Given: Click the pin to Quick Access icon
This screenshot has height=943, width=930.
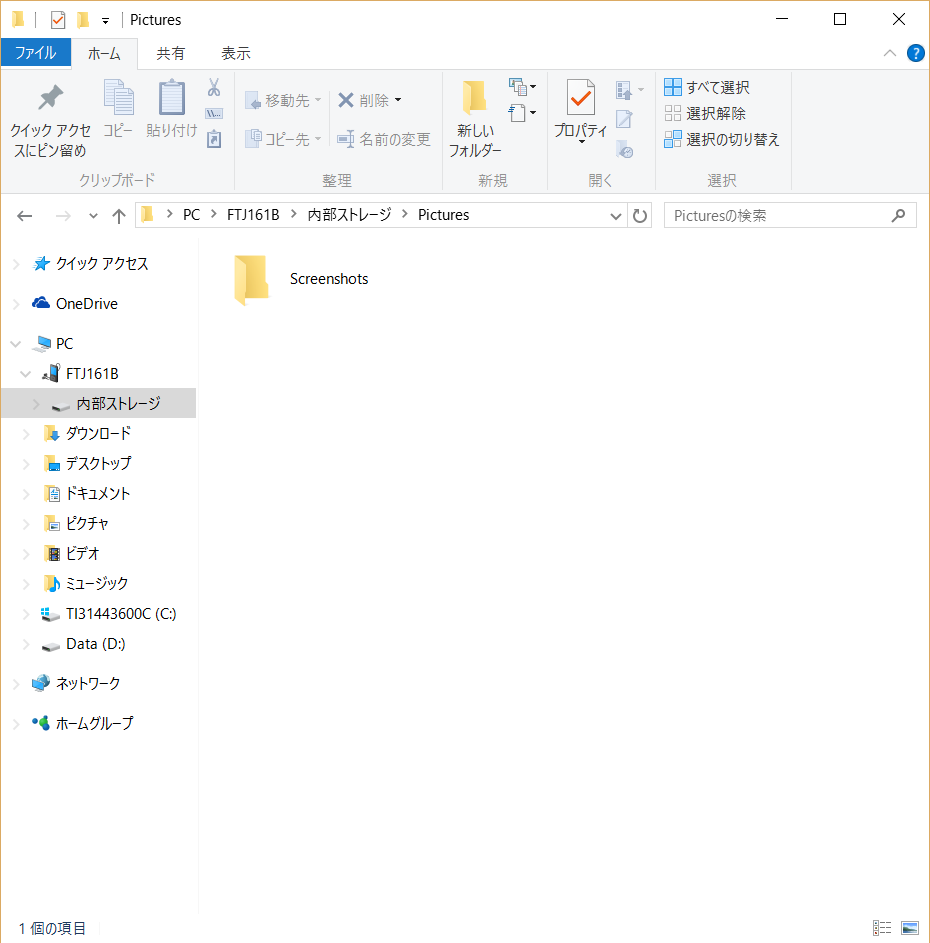Looking at the screenshot, I should [x=49, y=99].
